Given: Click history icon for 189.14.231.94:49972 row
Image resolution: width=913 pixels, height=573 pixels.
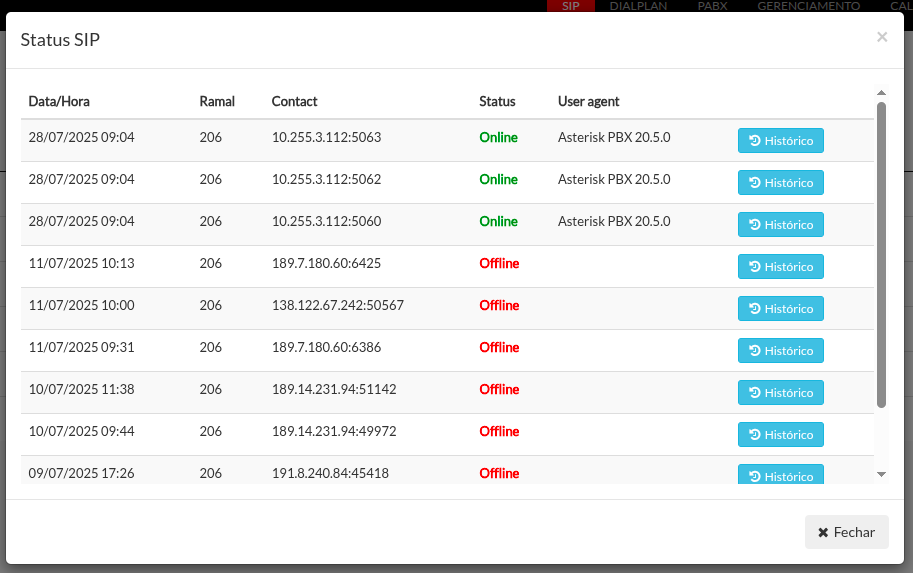Looking at the screenshot, I should [755, 434].
